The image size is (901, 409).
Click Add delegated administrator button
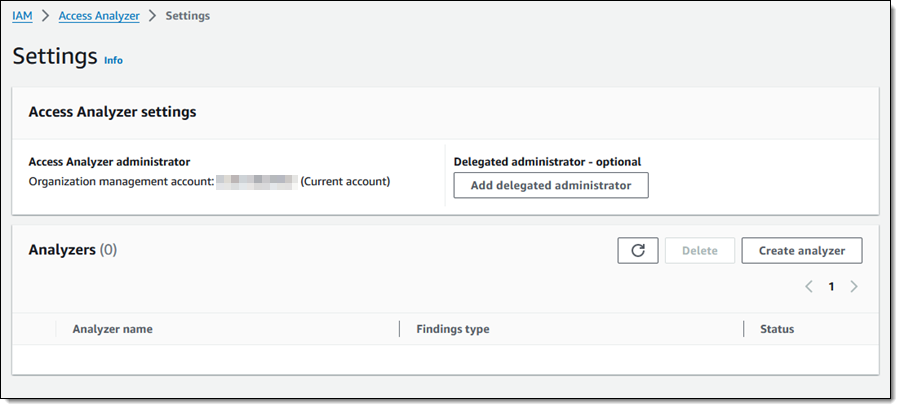tap(551, 186)
